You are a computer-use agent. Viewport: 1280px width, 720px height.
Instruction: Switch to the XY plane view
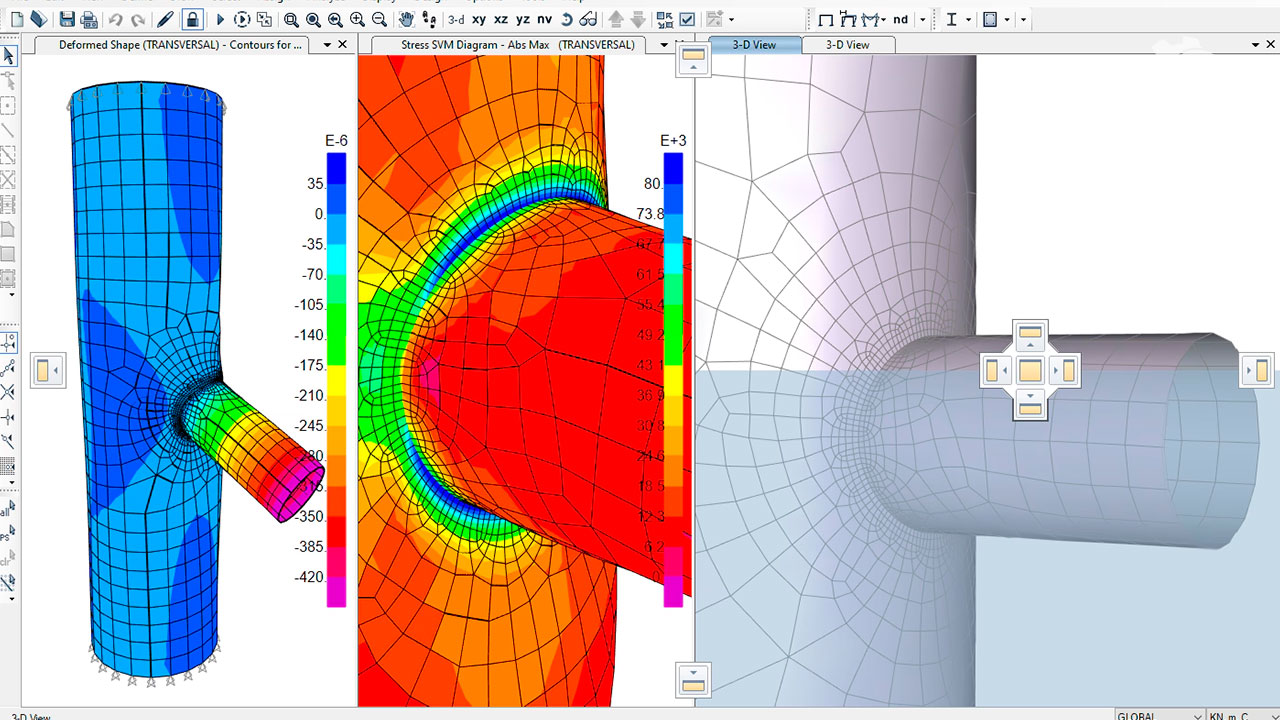[x=479, y=19]
